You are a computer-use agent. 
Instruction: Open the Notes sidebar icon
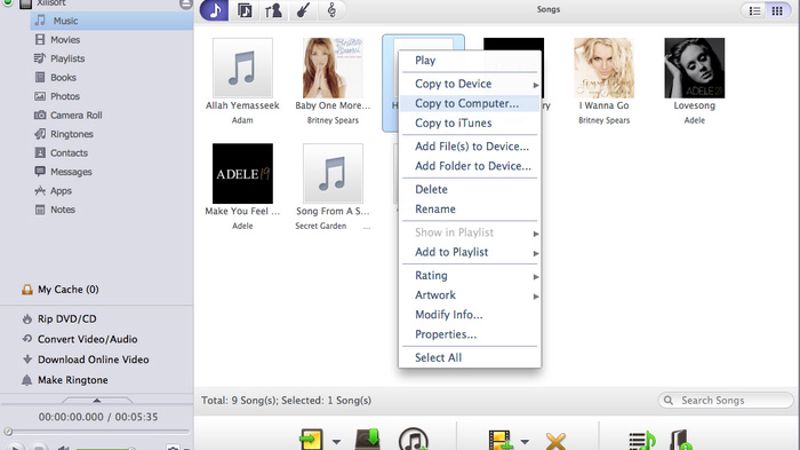pos(40,209)
